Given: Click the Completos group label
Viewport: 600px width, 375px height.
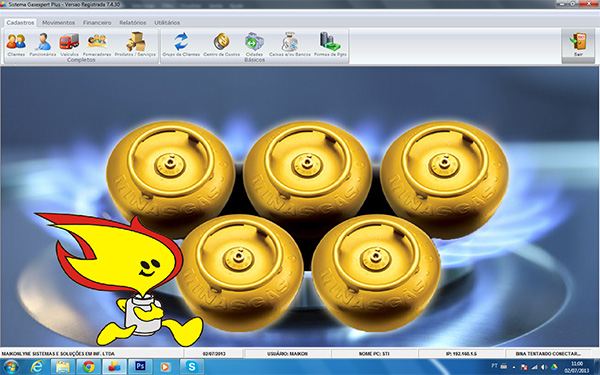Looking at the screenshot, I should click(81, 60).
